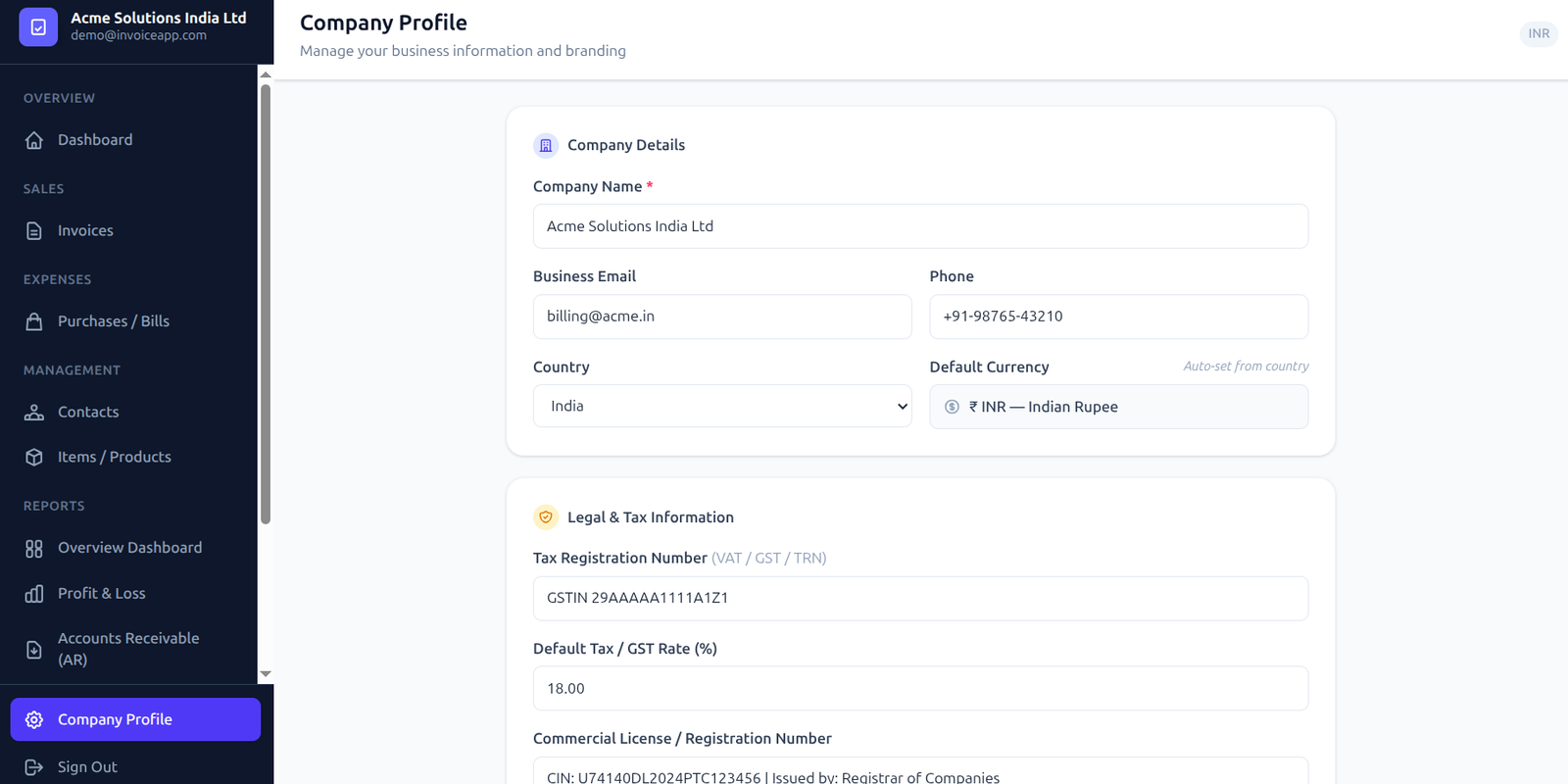Click the Acme Solutions India Ltd sidebar title
The width and height of the screenshot is (1568, 784).
pyautogui.click(x=159, y=18)
